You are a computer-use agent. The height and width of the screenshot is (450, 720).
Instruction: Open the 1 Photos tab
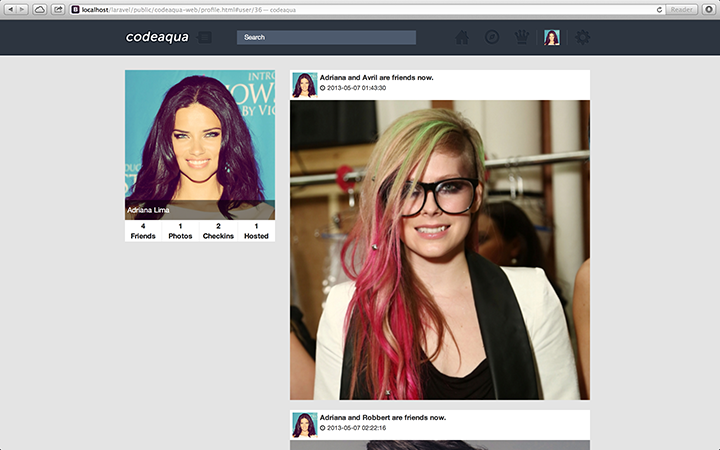coord(180,231)
